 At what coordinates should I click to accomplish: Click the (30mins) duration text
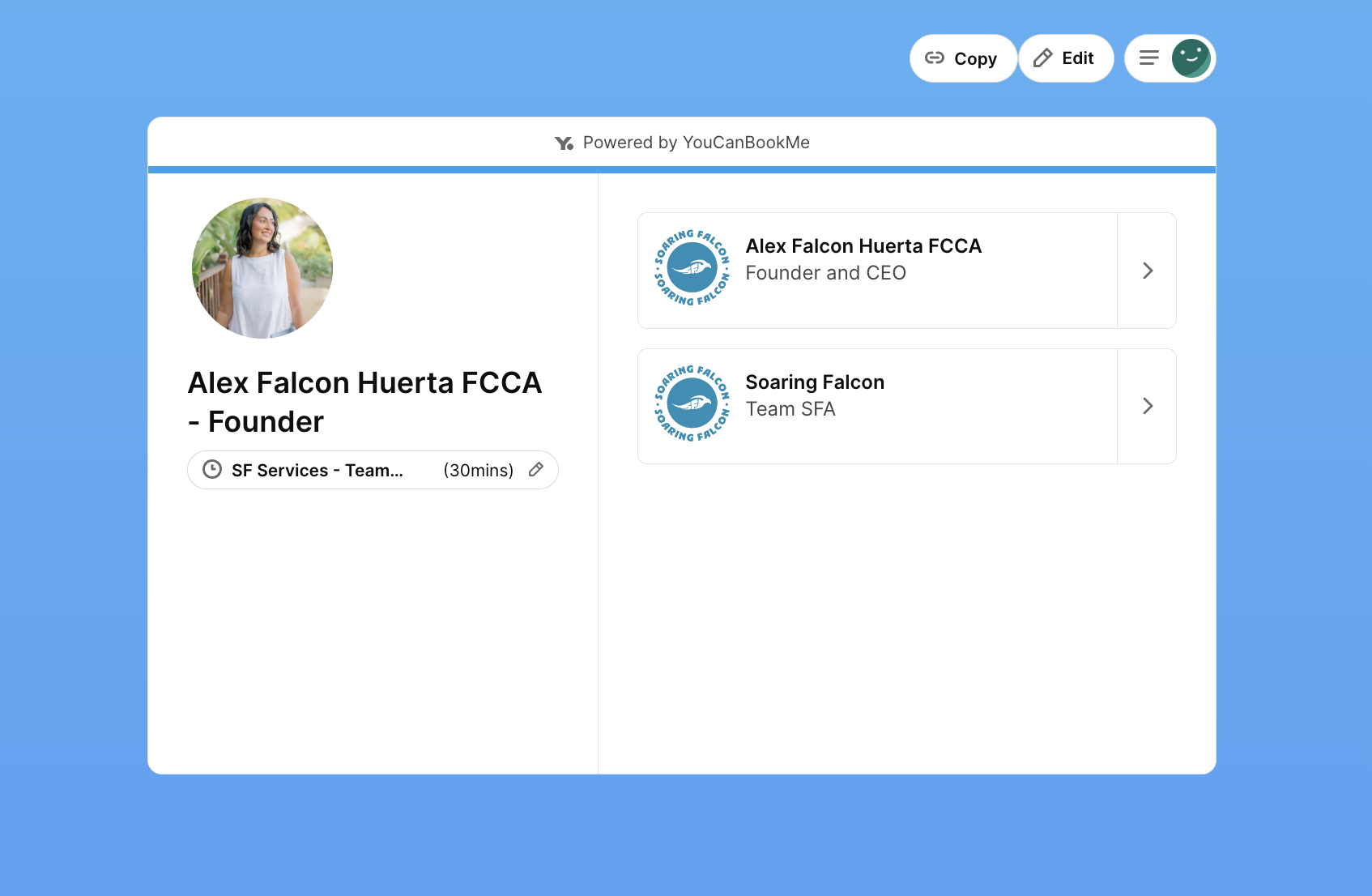pos(478,471)
